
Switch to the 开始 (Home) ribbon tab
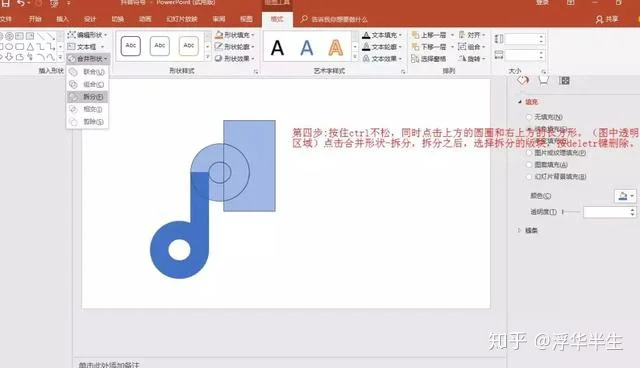(35, 19)
